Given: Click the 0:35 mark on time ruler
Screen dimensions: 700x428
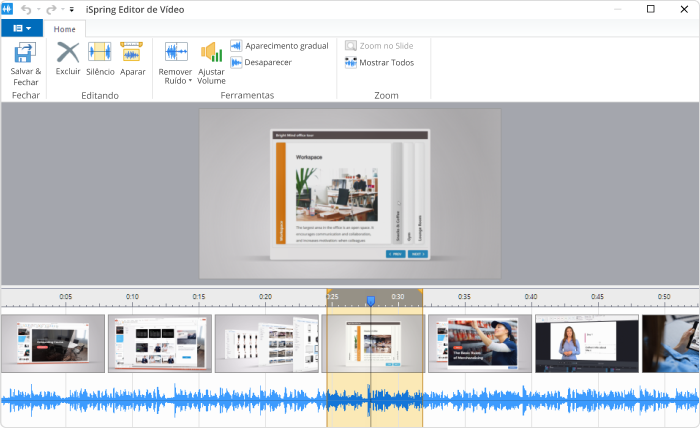Looking at the screenshot, I should point(464,297).
